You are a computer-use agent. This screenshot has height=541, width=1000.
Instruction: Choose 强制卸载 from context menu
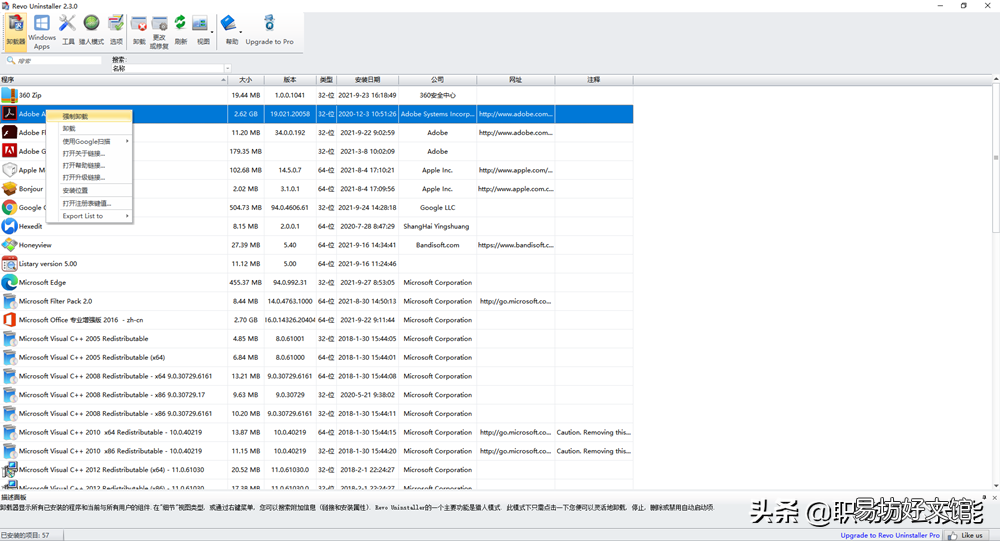89,116
